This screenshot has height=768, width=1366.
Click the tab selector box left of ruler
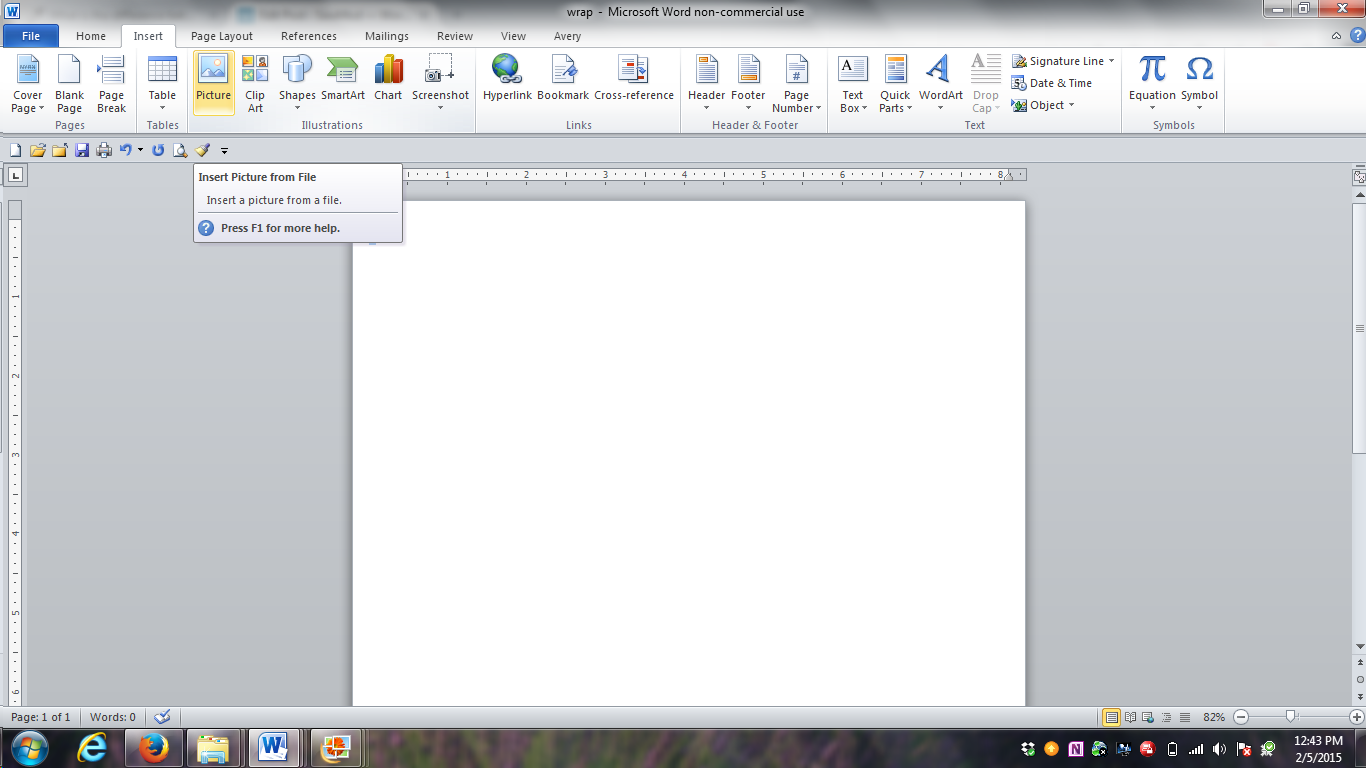coord(16,176)
